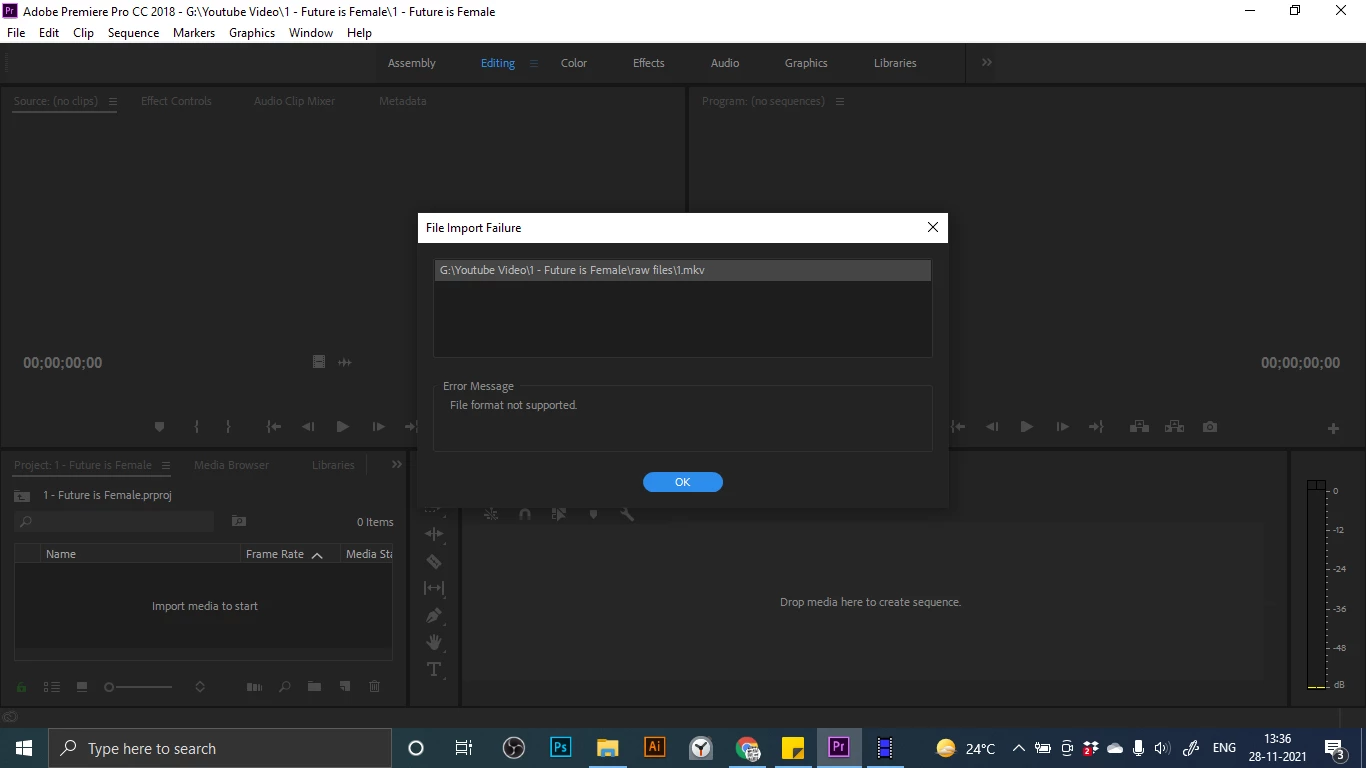Open Program monitor button editor plus
The image size is (1366, 768).
[x=1333, y=428]
